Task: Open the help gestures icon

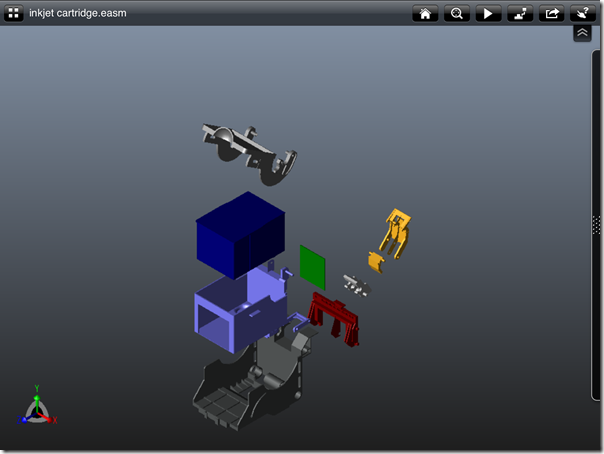Action: [x=583, y=13]
